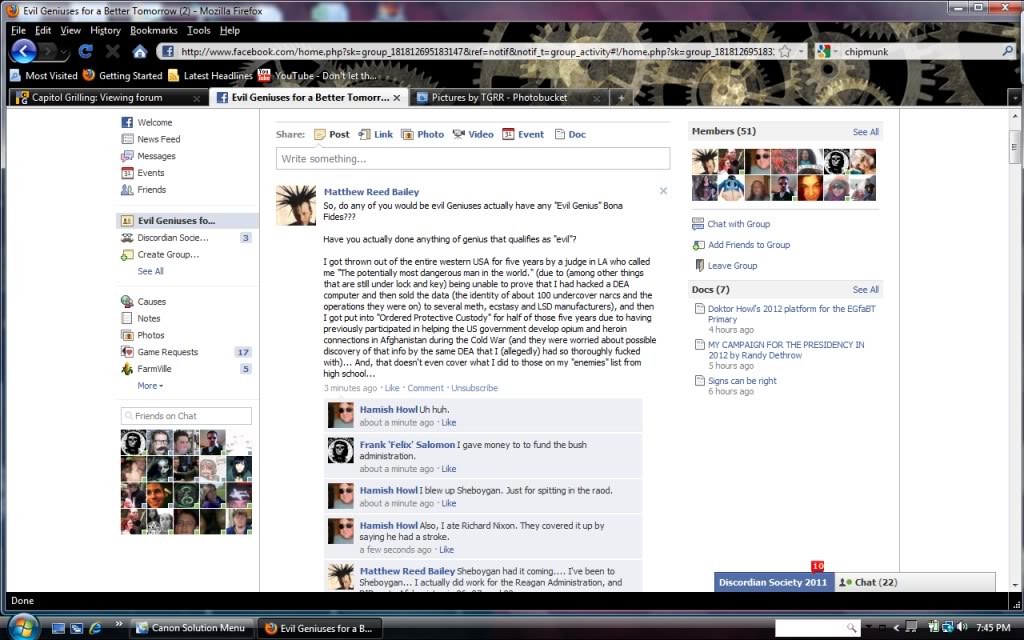Image resolution: width=1024 pixels, height=640 pixels.
Task: Click Unsubscribe under Matthew Reed Bailey's post
Action: pos(474,388)
